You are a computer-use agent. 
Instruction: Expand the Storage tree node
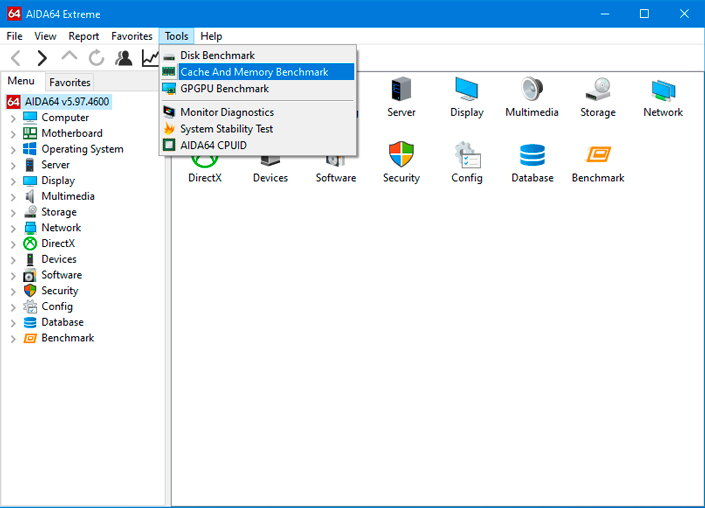click(x=13, y=213)
